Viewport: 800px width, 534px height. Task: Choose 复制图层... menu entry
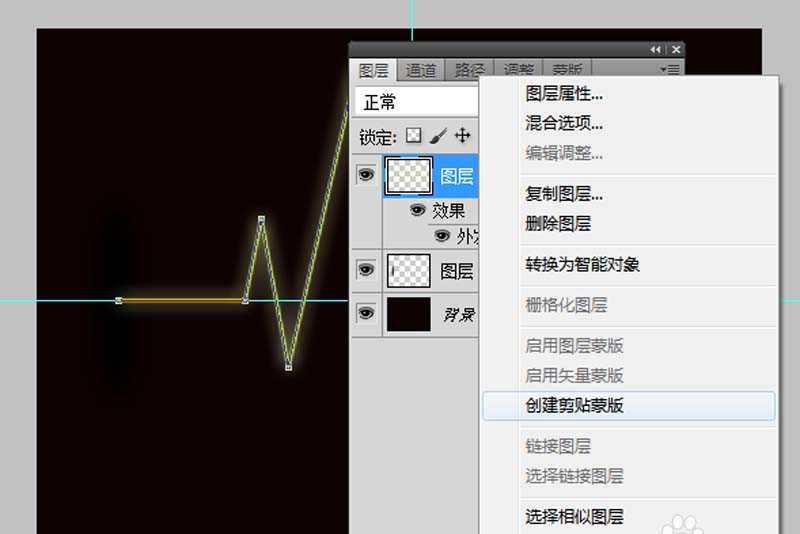click(x=564, y=194)
